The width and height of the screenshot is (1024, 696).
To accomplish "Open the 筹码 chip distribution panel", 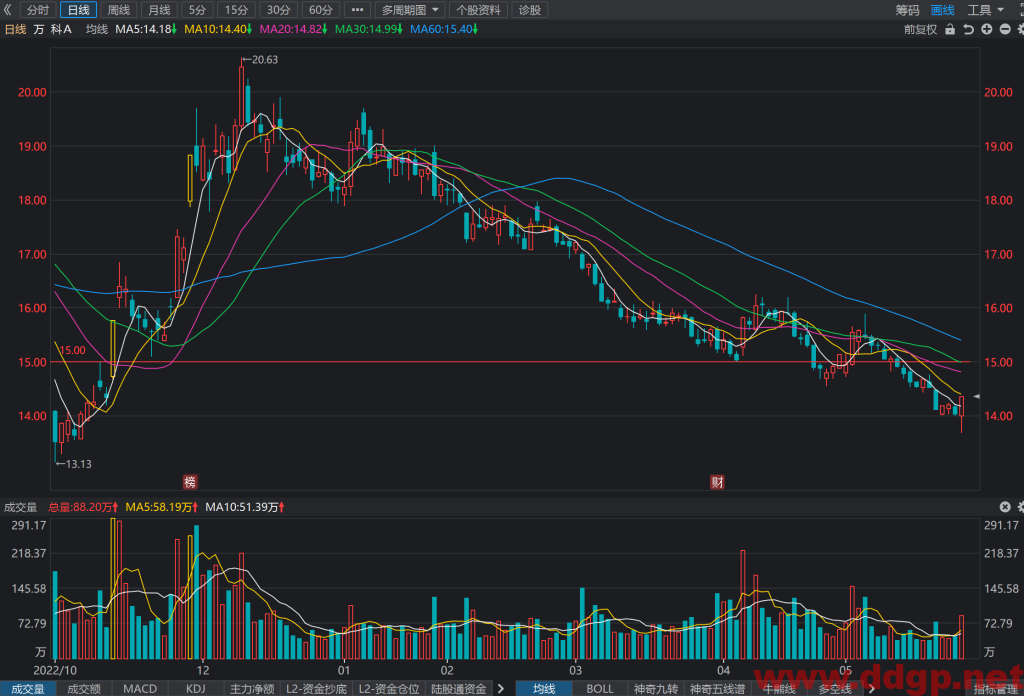I will pos(907,10).
